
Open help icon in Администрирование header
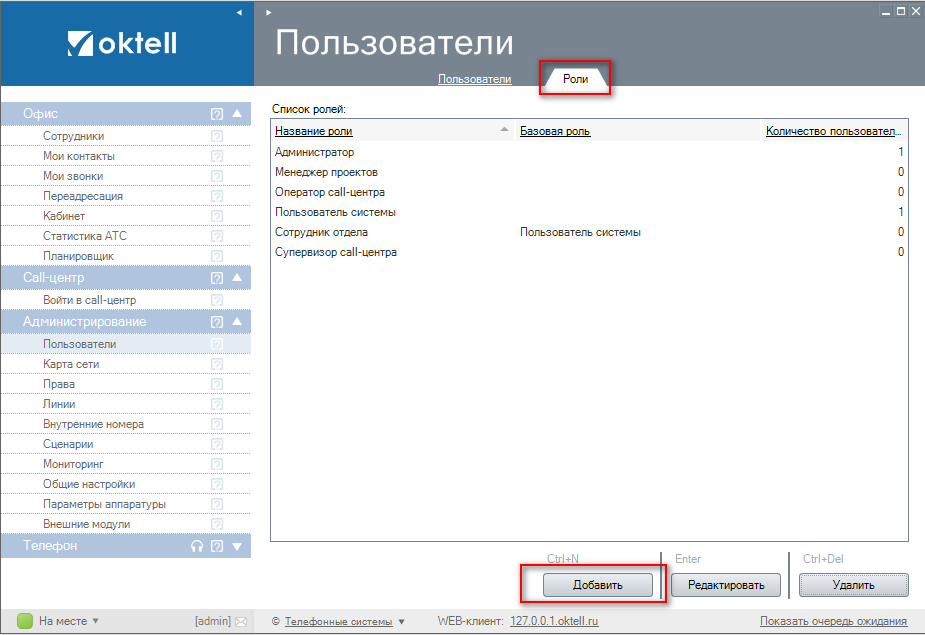(216, 322)
